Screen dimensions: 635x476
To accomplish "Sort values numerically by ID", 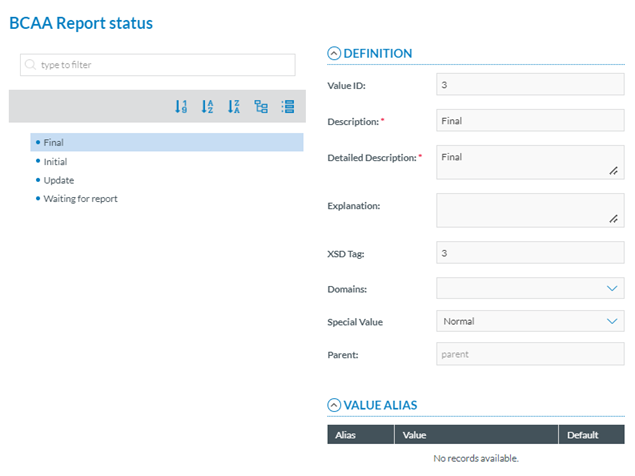I will (x=181, y=107).
